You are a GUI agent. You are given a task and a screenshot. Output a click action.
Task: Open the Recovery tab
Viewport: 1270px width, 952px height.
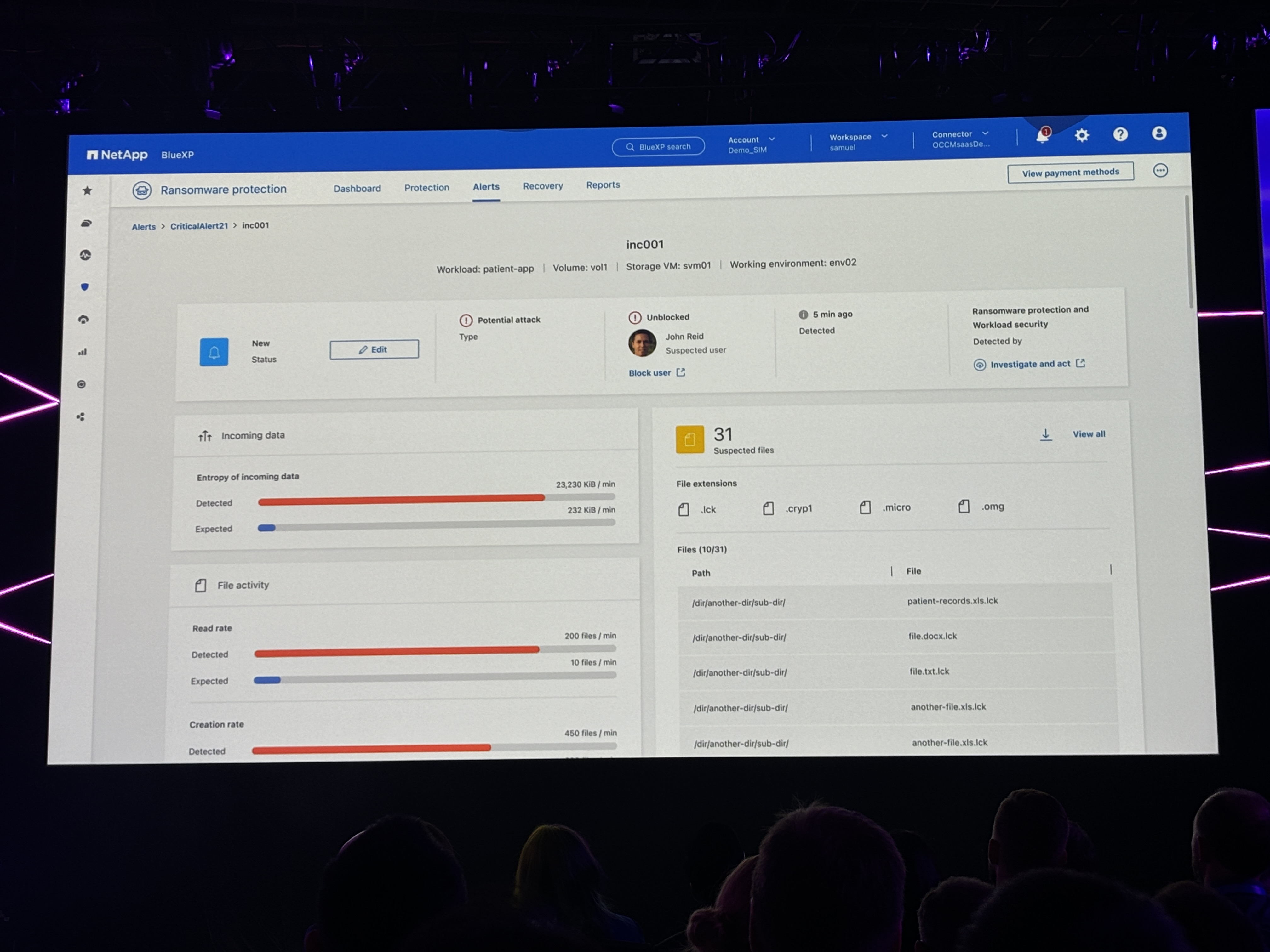click(x=543, y=186)
